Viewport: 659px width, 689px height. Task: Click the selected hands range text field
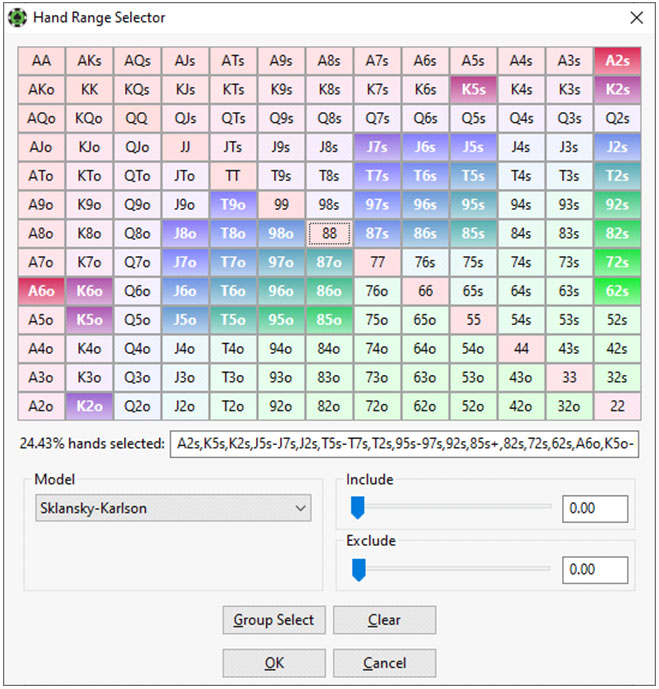coord(404,444)
